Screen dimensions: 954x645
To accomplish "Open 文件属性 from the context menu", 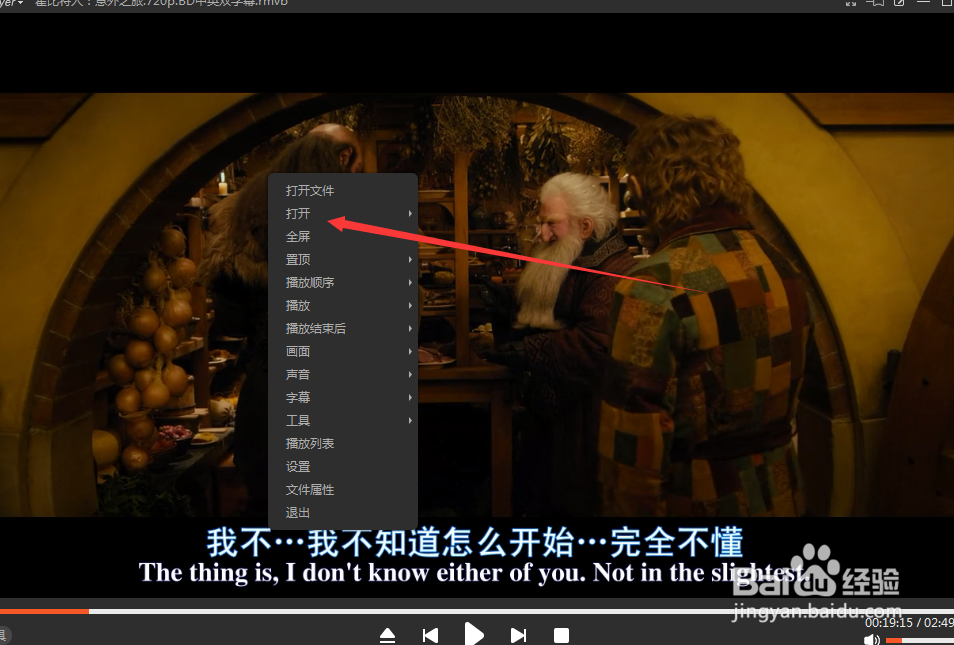I will 343,490.
